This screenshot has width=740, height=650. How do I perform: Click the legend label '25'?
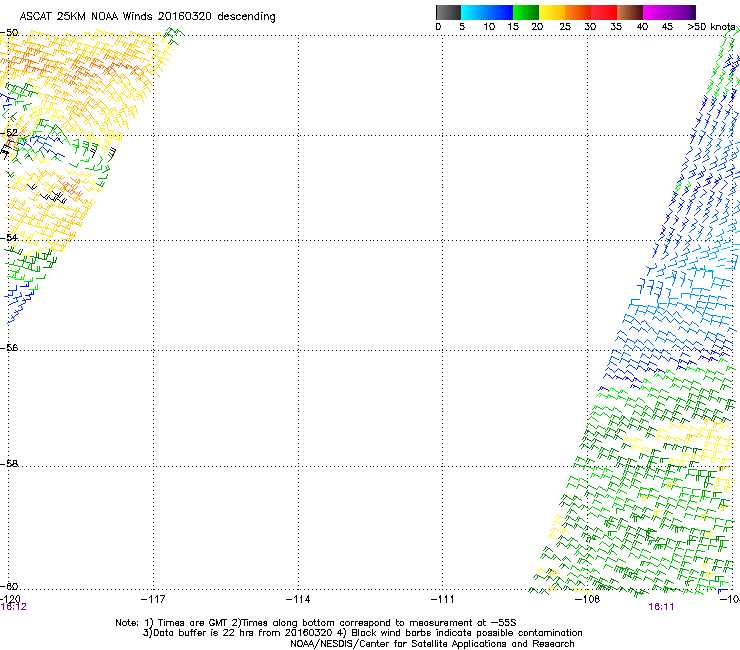(x=565, y=27)
